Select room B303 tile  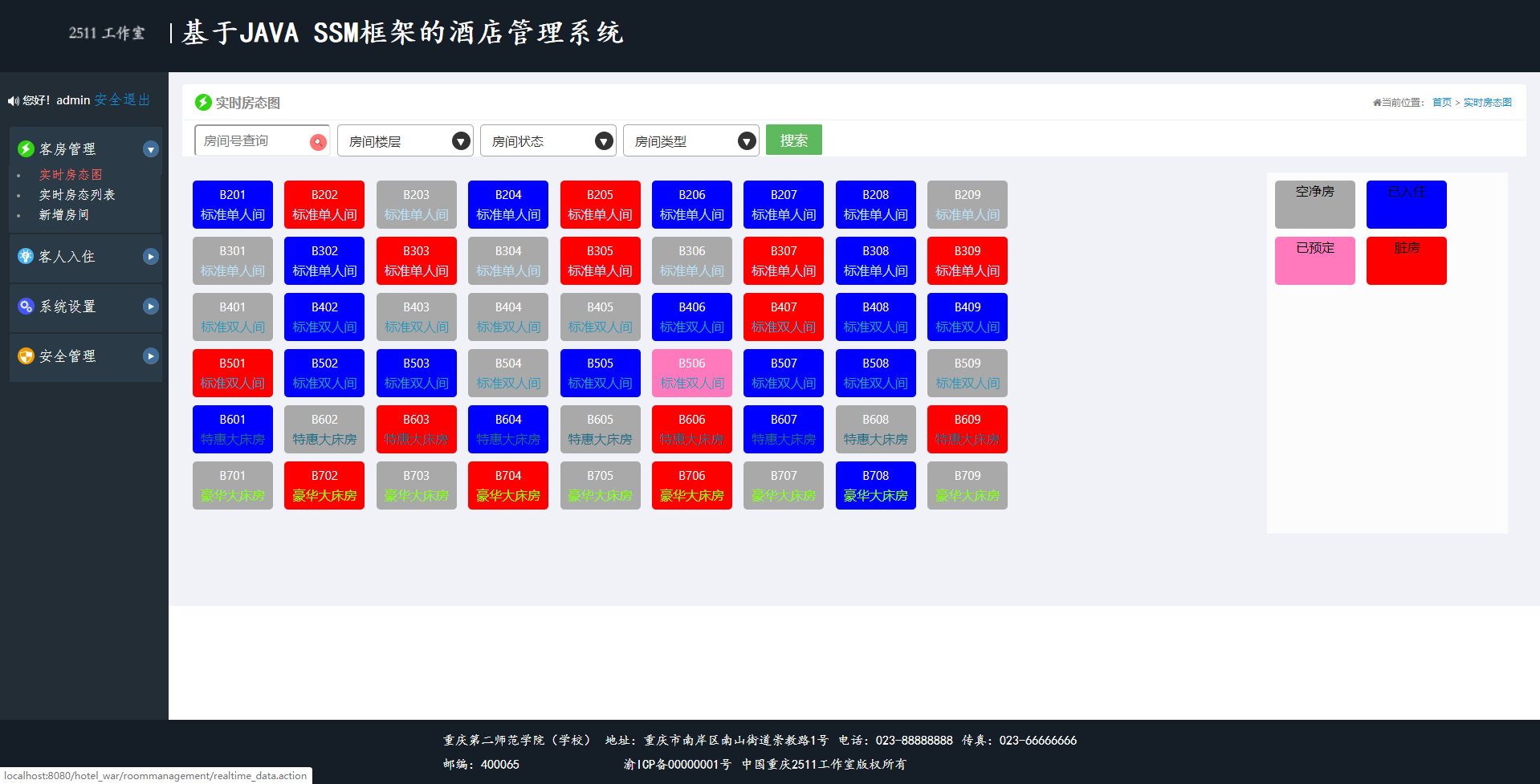tap(417, 261)
